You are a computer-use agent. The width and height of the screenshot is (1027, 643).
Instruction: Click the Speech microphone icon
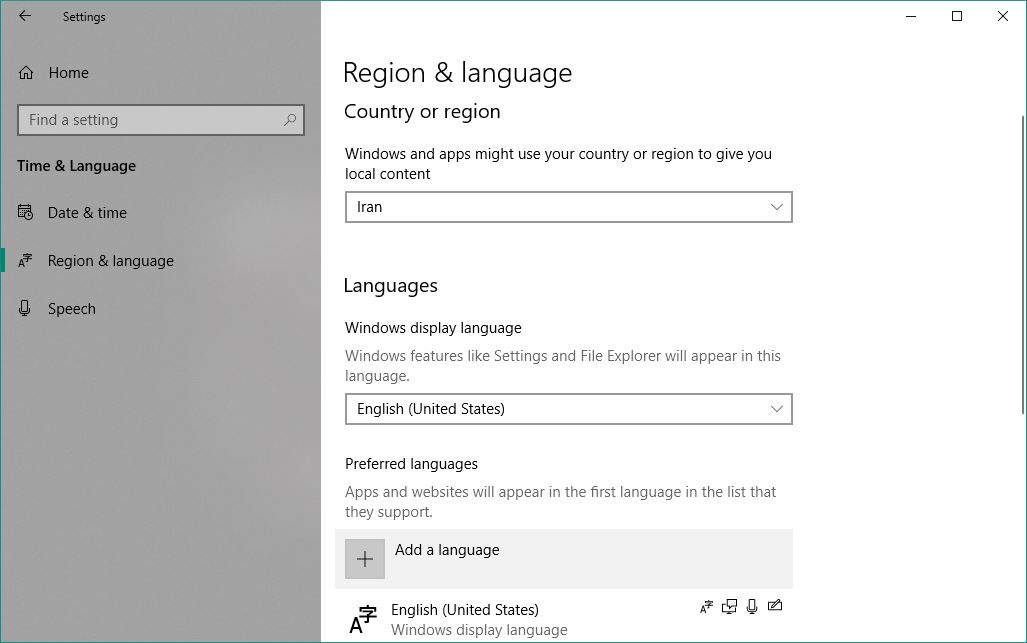click(x=25, y=308)
